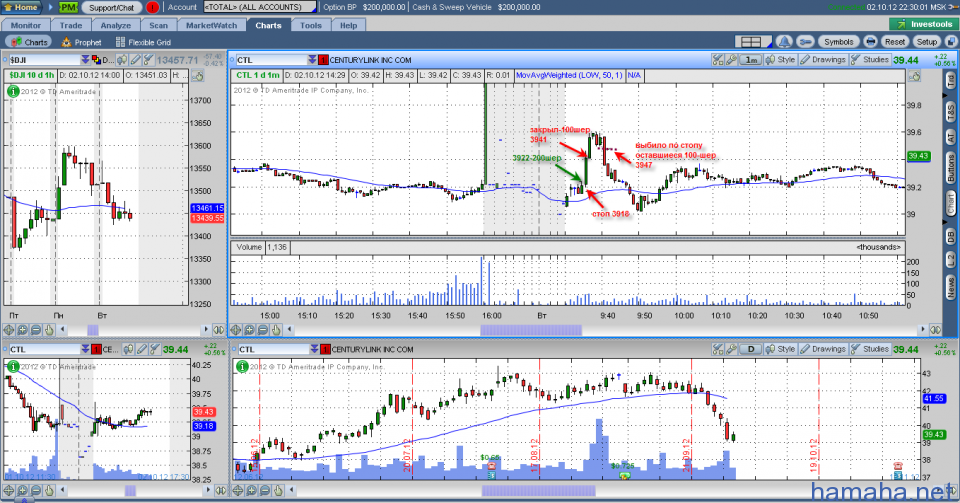Click the print chart icon
The image size is (960, 503).
[x=870, y=42]
